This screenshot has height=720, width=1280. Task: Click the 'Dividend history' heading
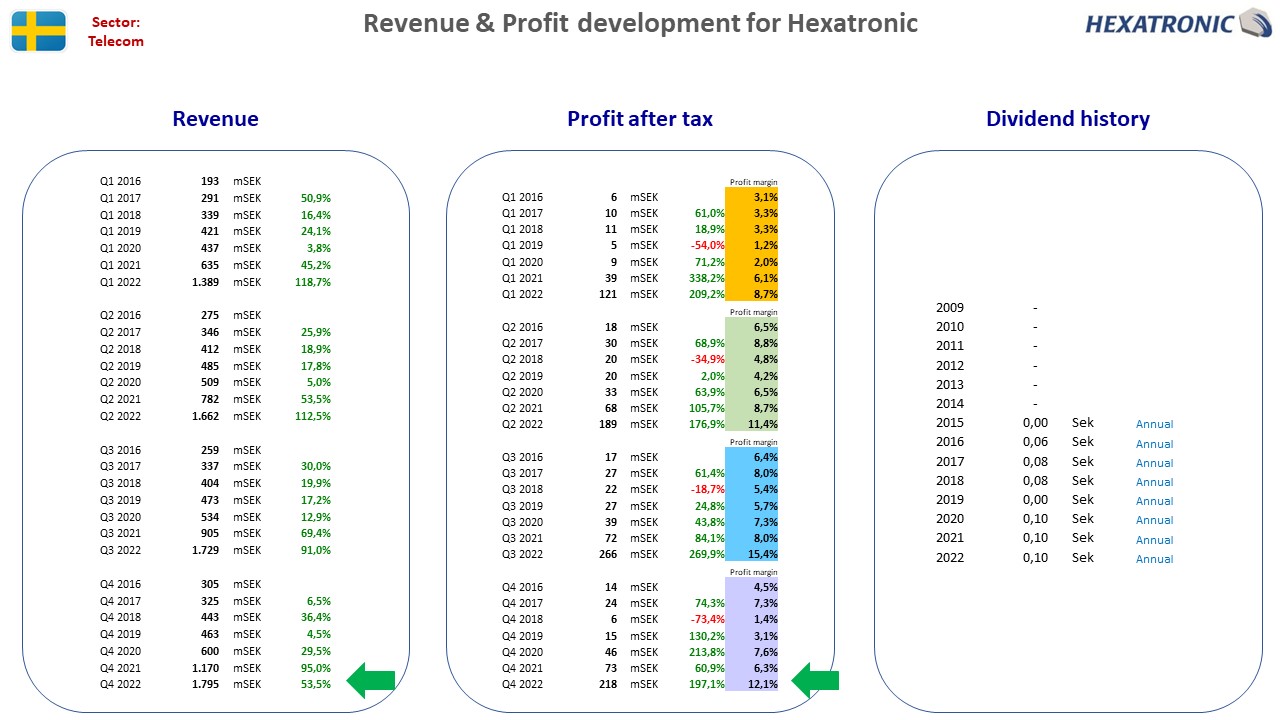[x=1068, y=119]
